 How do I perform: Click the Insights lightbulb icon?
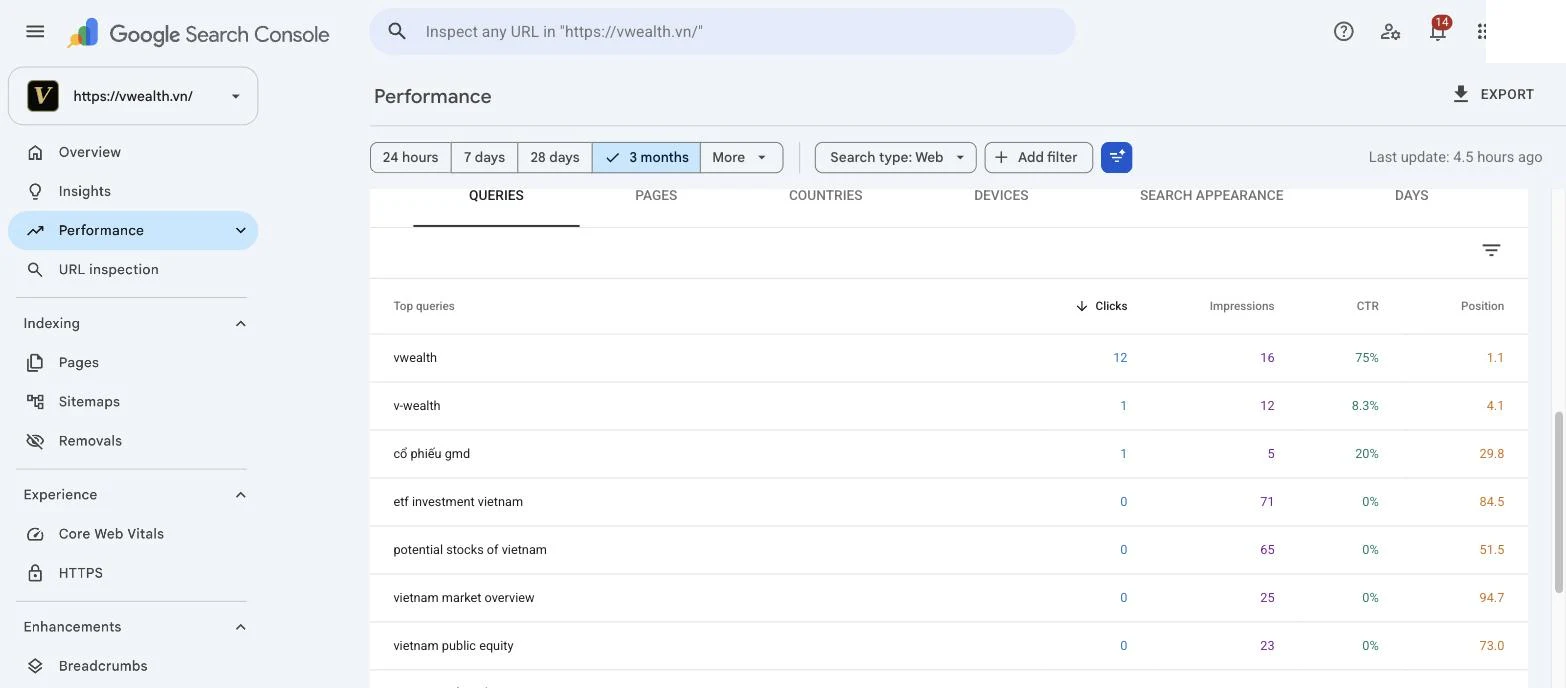[35, 191]
